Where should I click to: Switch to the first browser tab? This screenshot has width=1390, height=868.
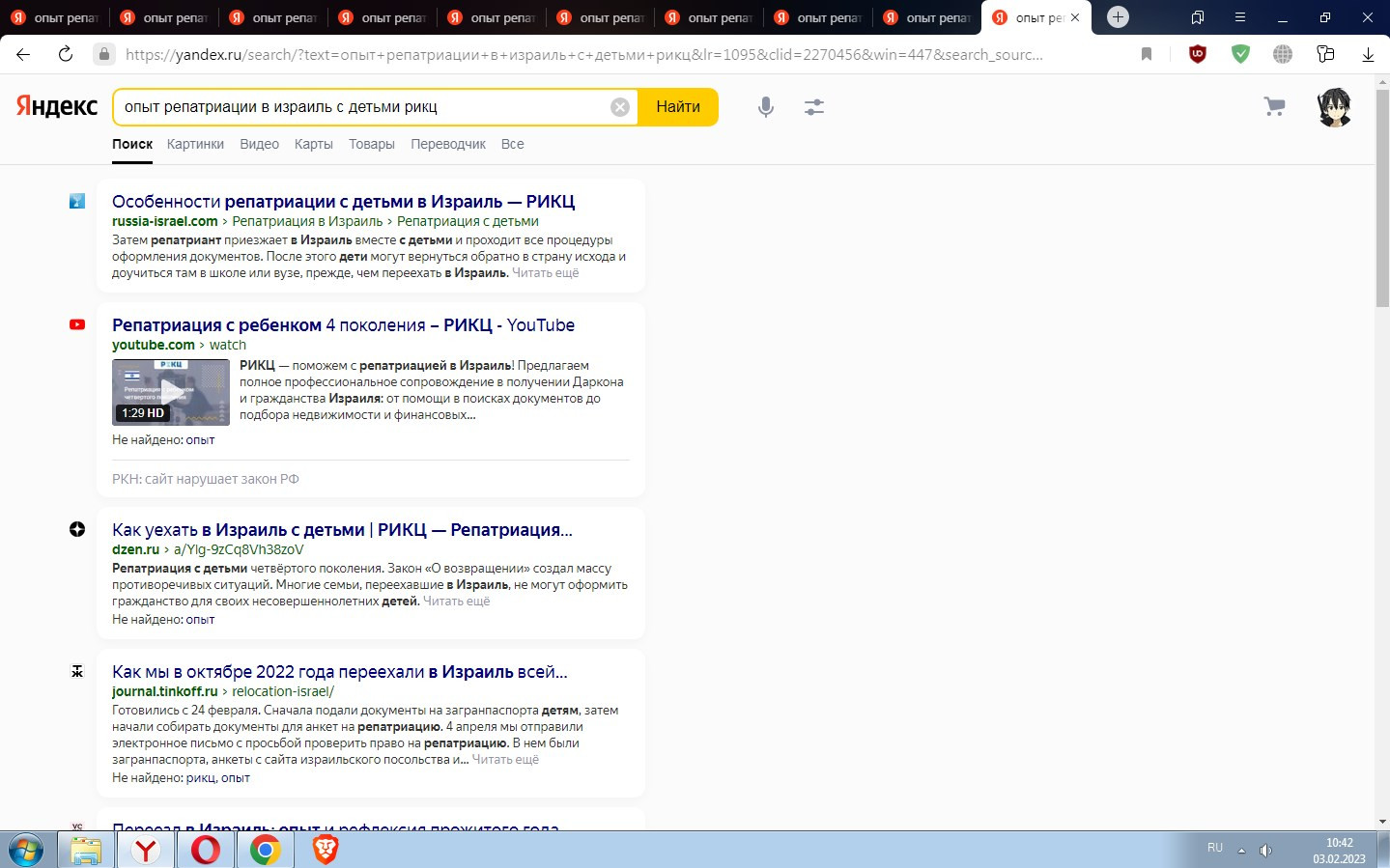pyautogui.click(x=55, y=17)
